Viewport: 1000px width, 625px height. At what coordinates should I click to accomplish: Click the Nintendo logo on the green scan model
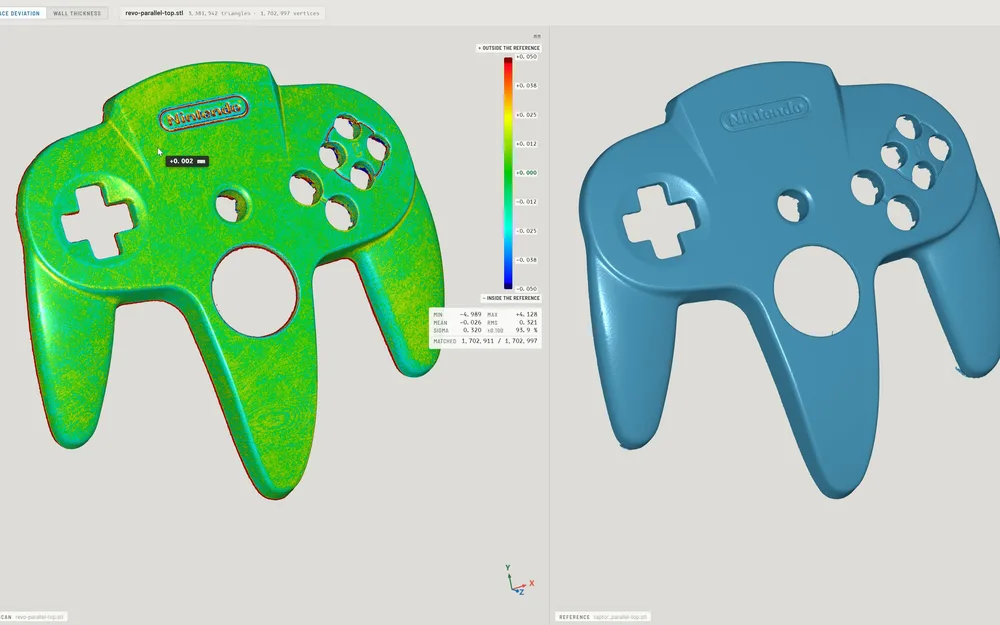(x=203, y=114)
